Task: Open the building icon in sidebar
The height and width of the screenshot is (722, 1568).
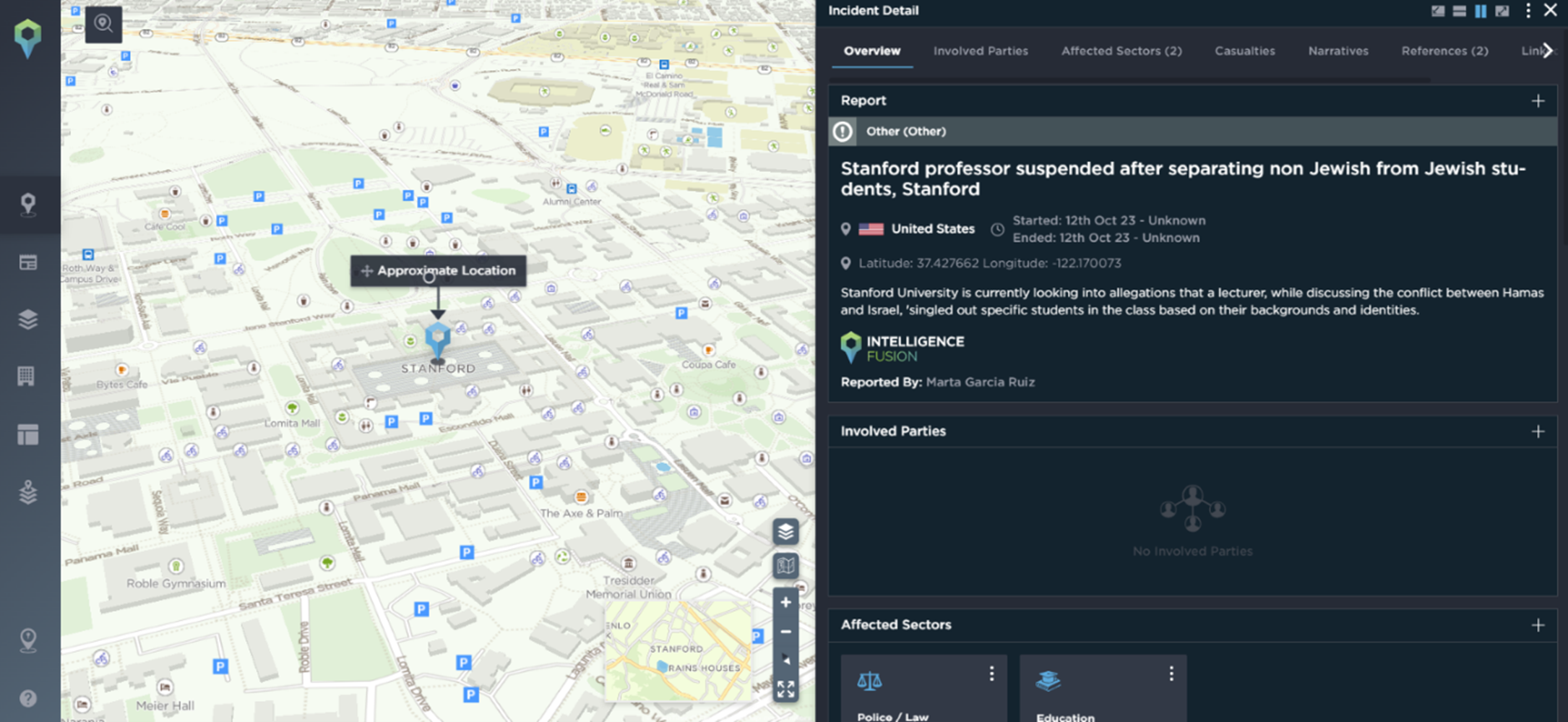Action: (26, 376)
